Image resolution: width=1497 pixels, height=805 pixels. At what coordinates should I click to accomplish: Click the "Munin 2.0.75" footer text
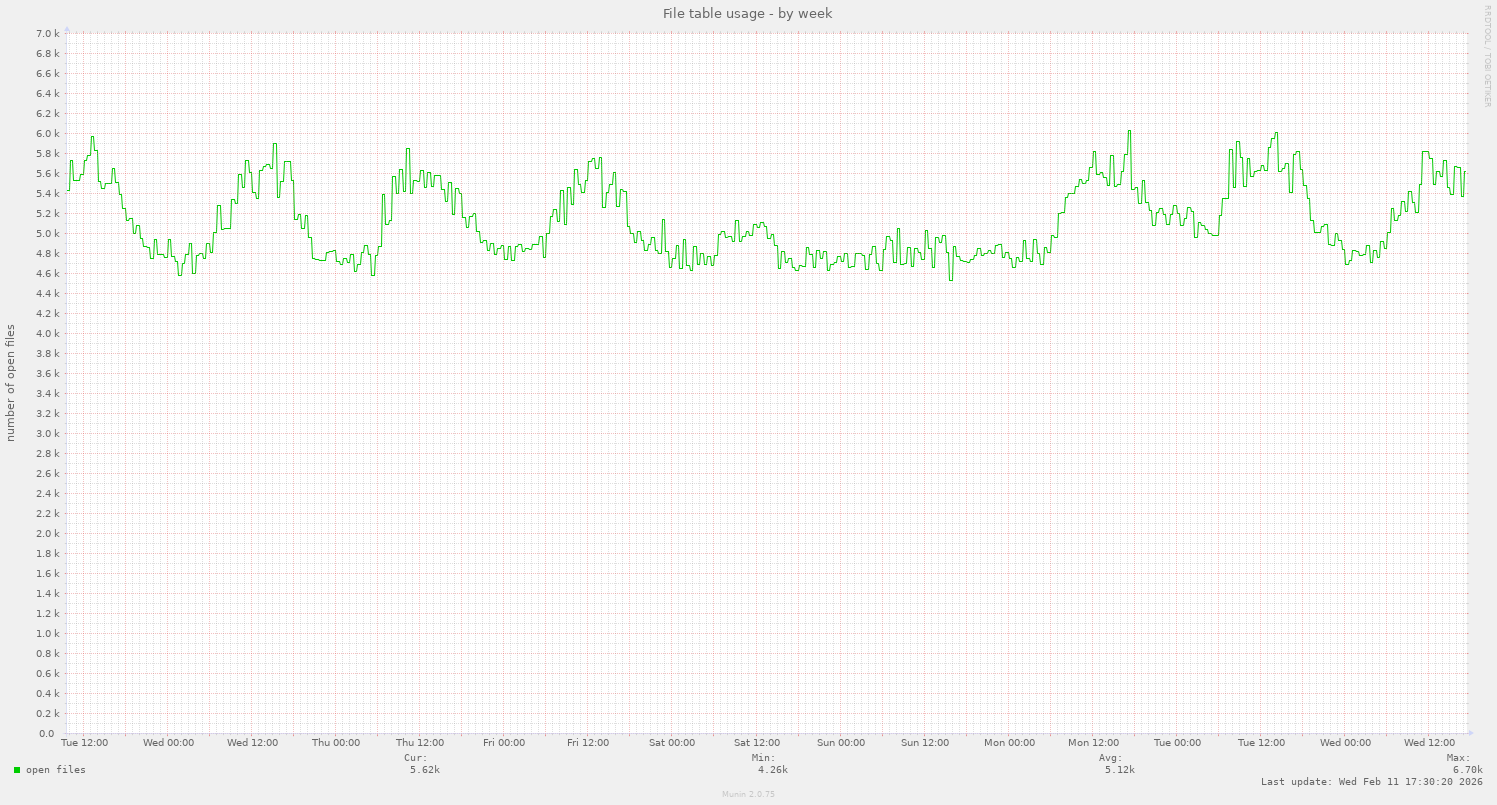click(747, 794)
